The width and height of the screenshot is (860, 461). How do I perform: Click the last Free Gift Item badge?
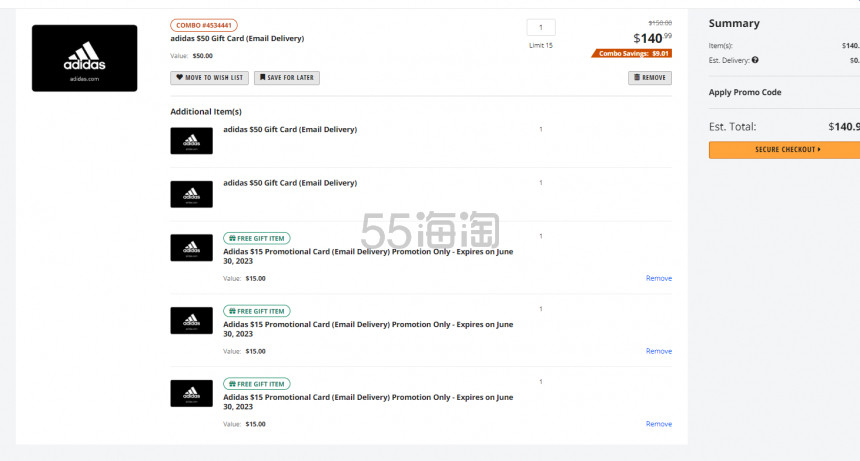click(x=256, y=383)
